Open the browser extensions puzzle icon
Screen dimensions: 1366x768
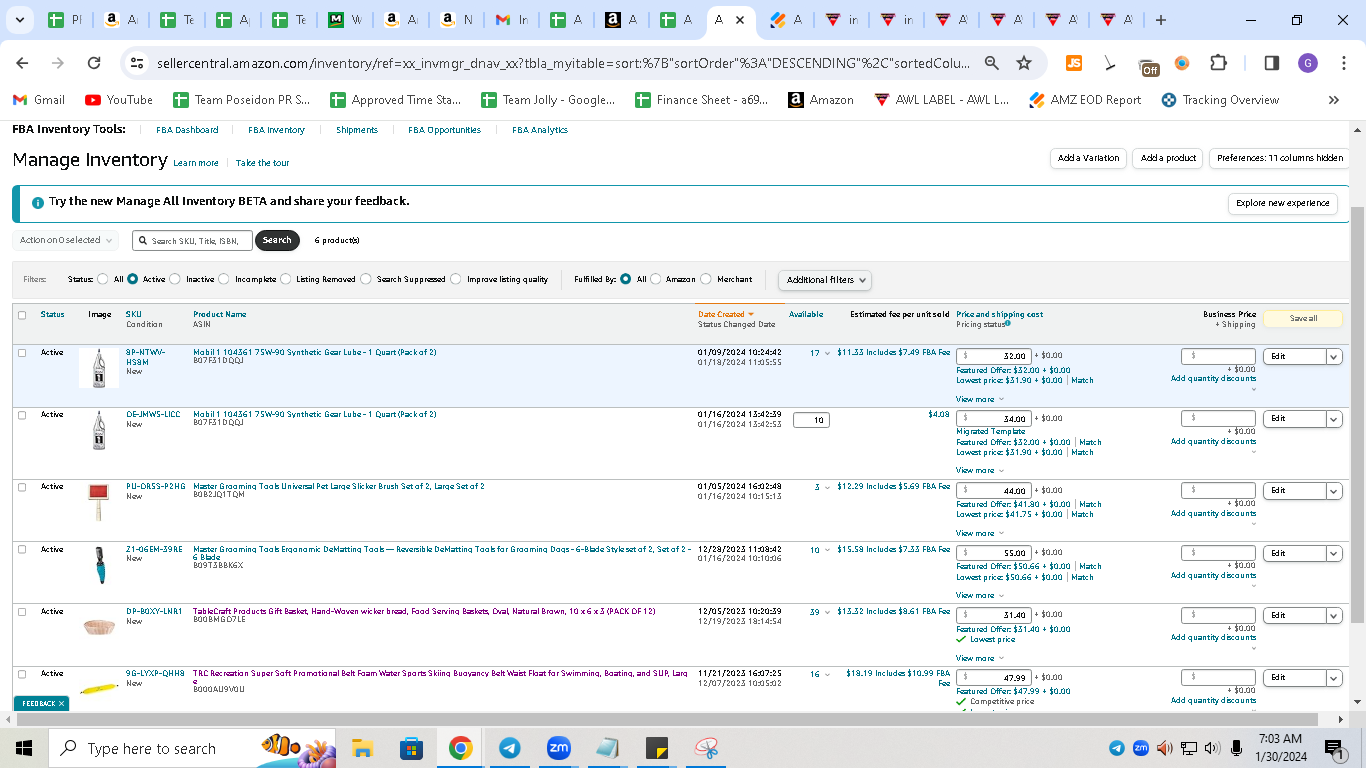tap(1218, 63)
